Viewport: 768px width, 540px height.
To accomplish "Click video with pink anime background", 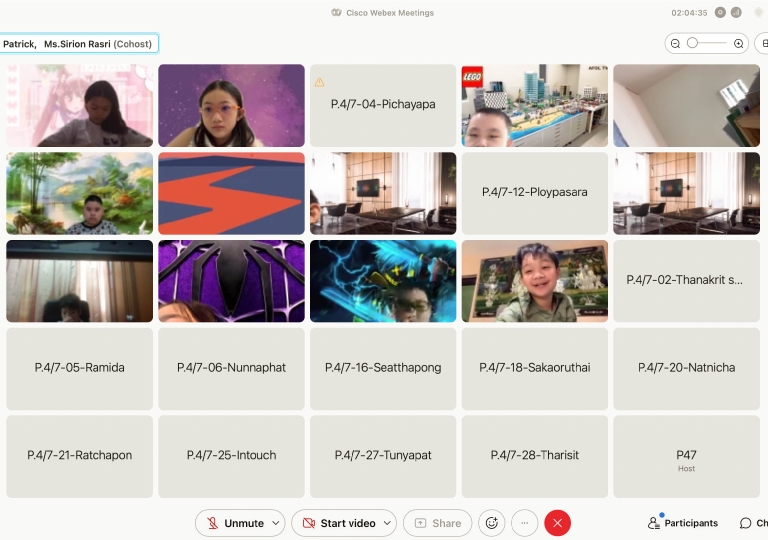I will (79, 105).
